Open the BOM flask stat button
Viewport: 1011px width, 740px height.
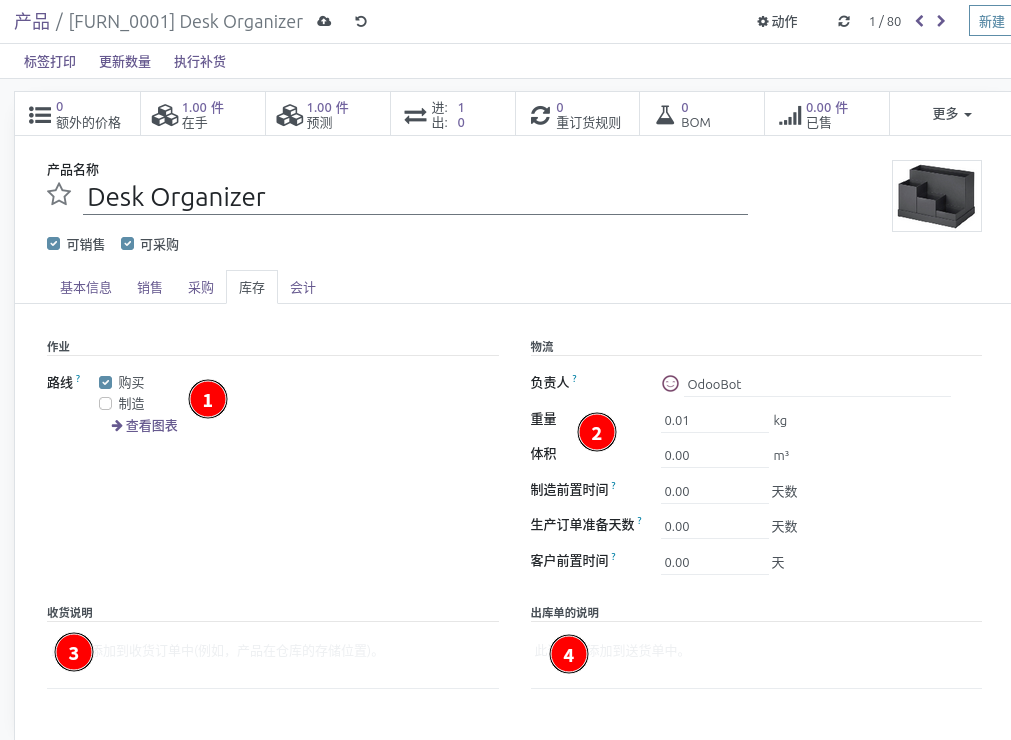[702, 114]
